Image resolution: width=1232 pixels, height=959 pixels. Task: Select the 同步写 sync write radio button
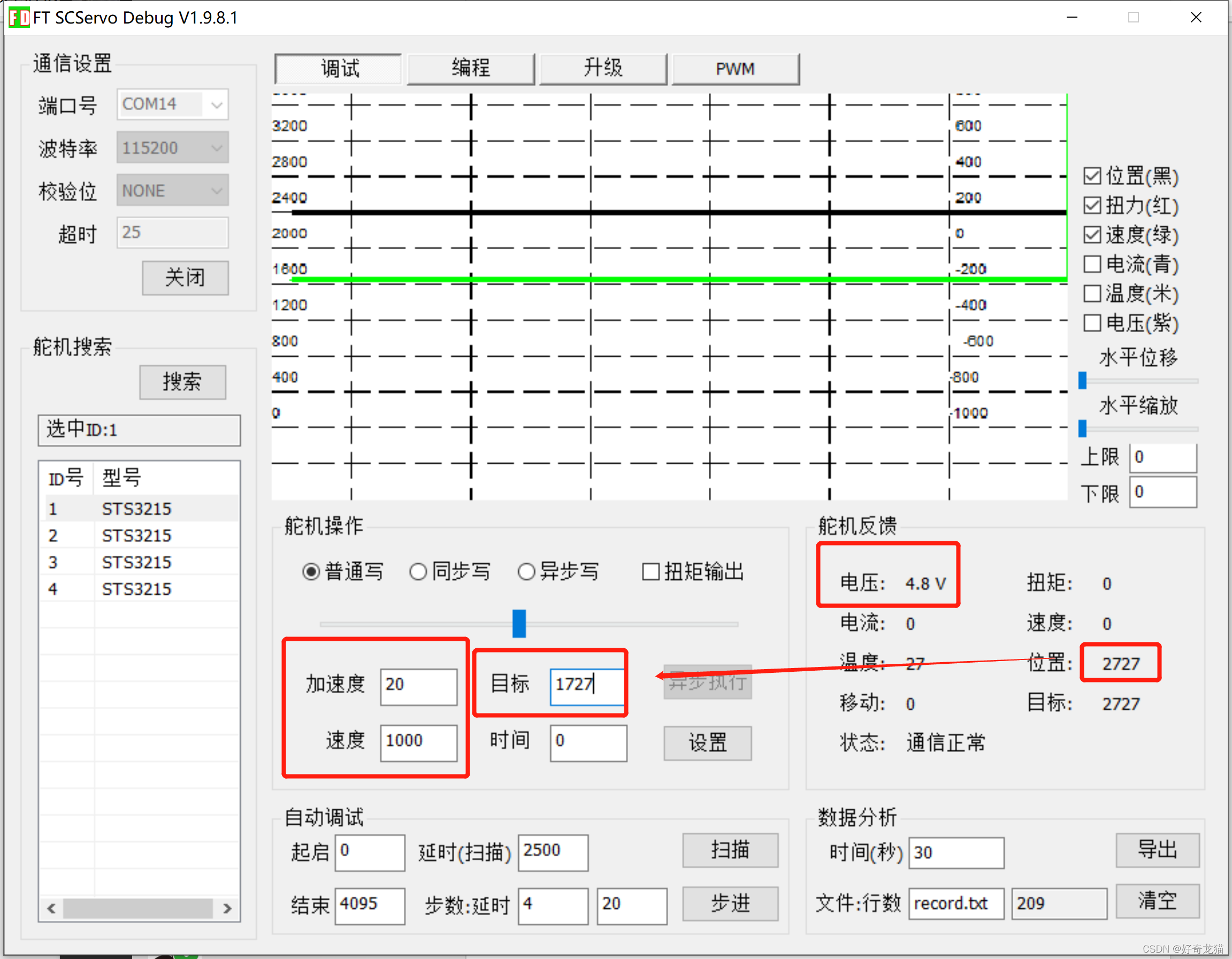(x=418, y=572)
